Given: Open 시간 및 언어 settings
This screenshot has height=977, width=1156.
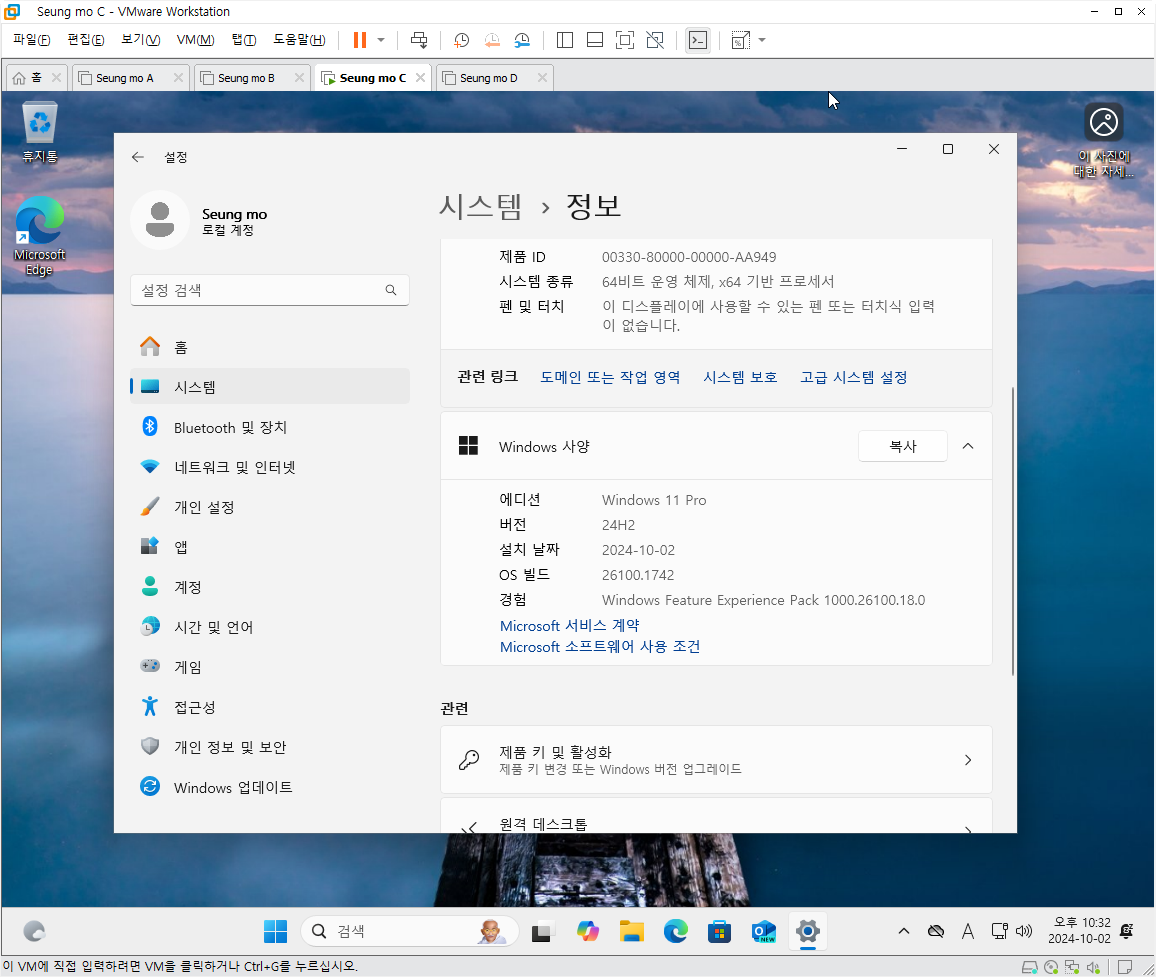Looking at the screenshot, I should 270,627.
